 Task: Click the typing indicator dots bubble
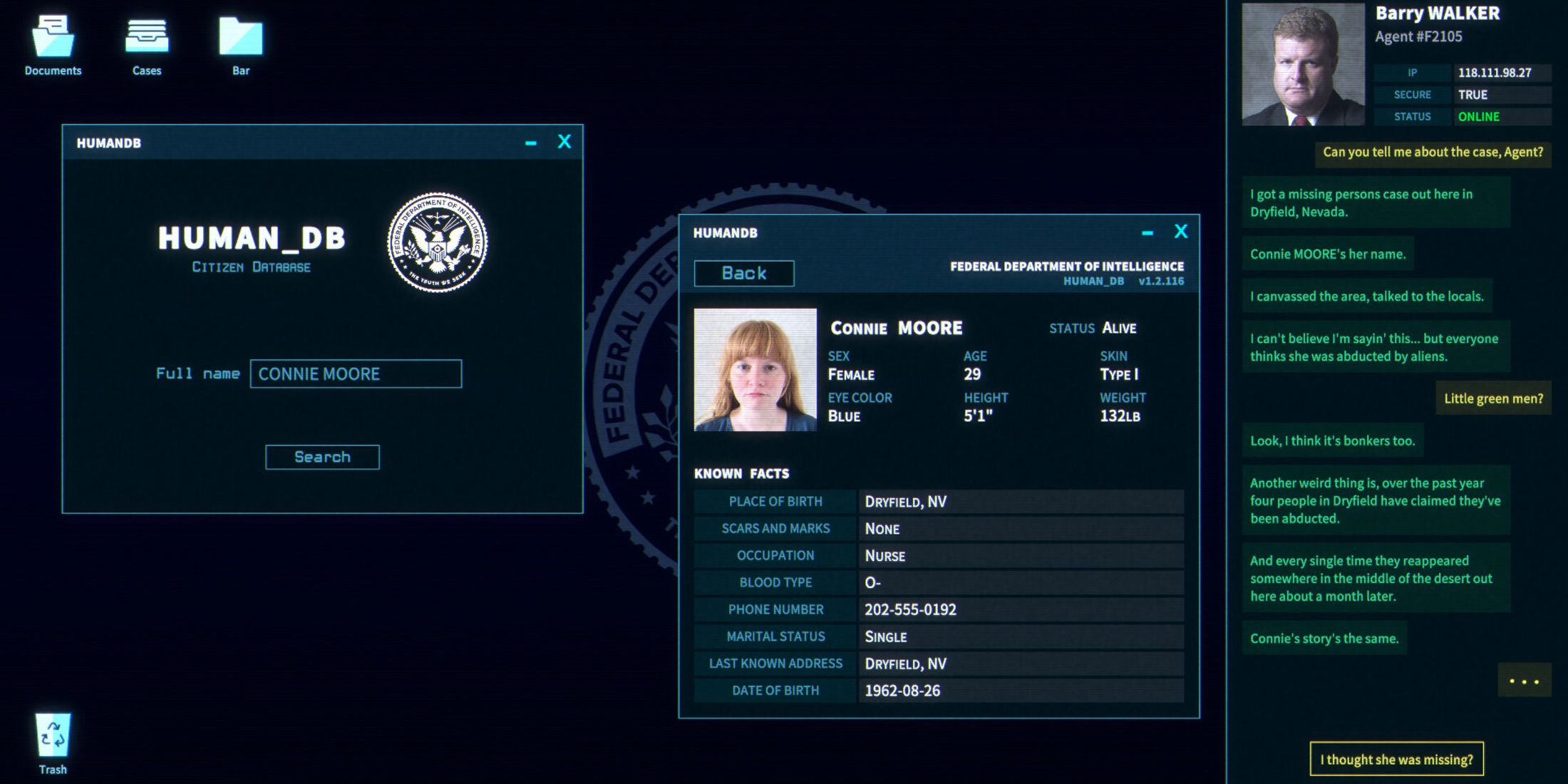pos(1524,681)
